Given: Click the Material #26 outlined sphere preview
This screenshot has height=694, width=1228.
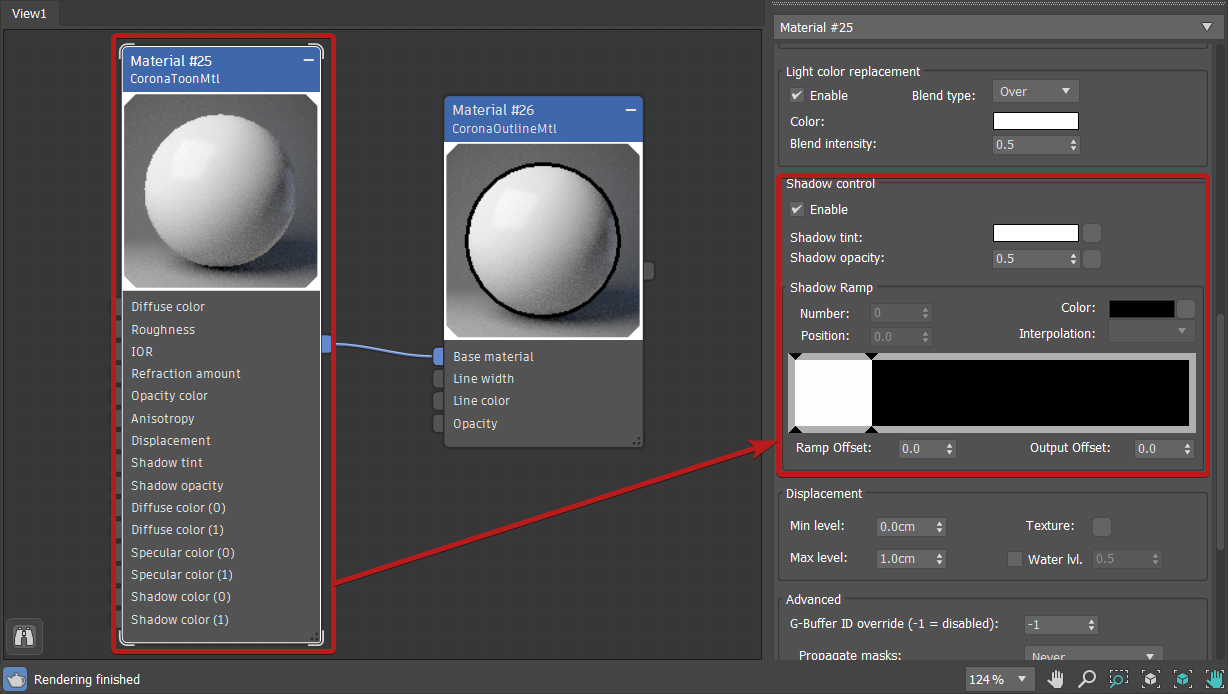Looking at the screenshot, I should [x=543, y=240].
